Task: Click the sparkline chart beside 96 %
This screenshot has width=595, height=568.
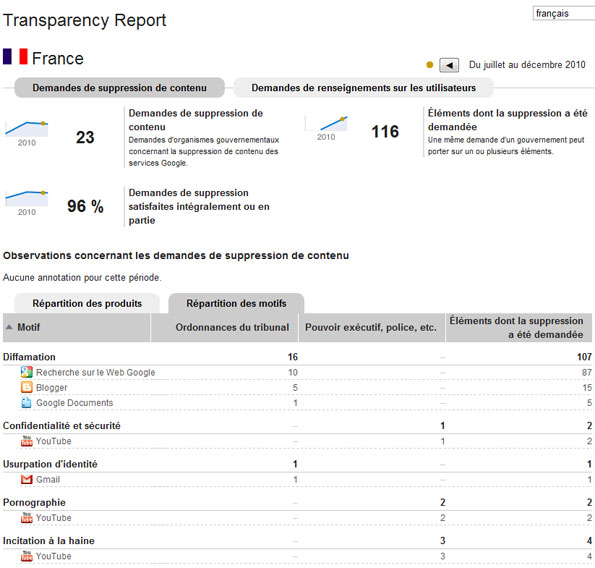Action: pos(27,198)
